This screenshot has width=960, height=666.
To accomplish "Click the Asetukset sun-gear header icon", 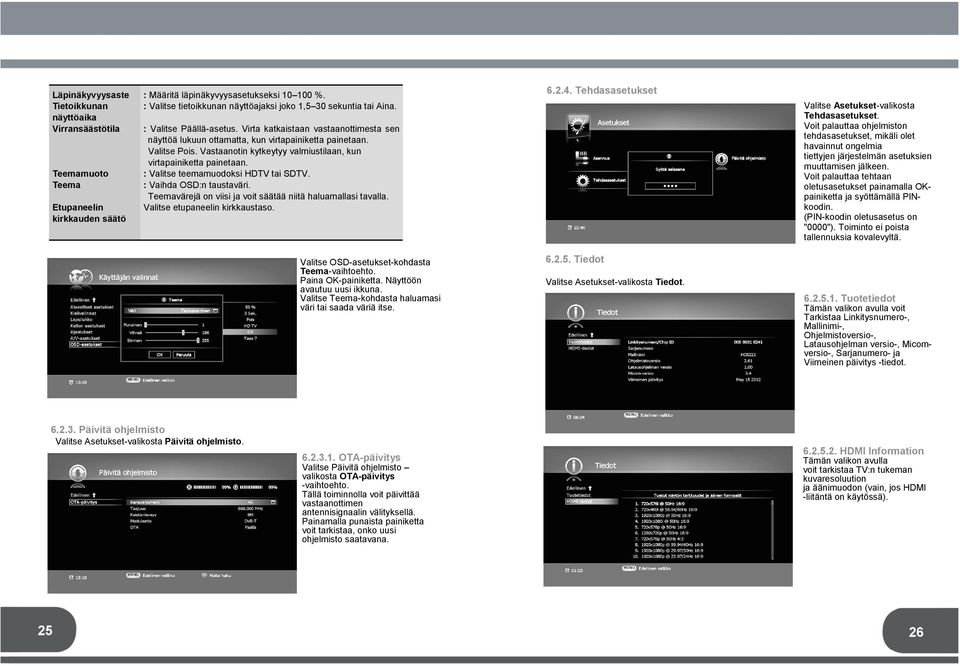I will coord(577,126).
